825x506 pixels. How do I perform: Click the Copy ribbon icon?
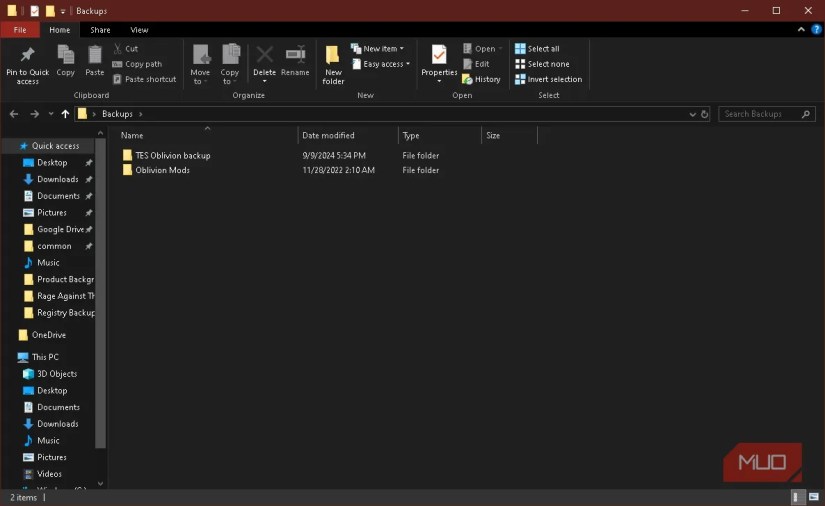coord(66,55)
